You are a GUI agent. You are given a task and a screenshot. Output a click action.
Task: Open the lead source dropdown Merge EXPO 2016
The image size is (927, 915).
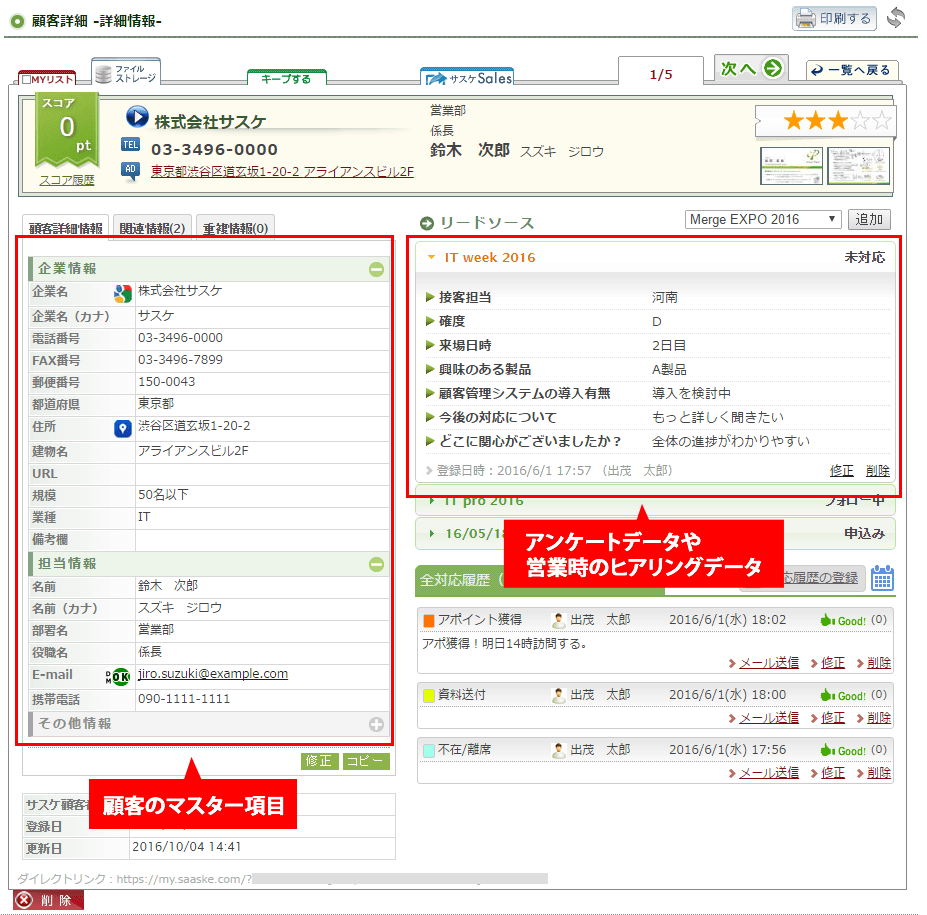(763, 219)
